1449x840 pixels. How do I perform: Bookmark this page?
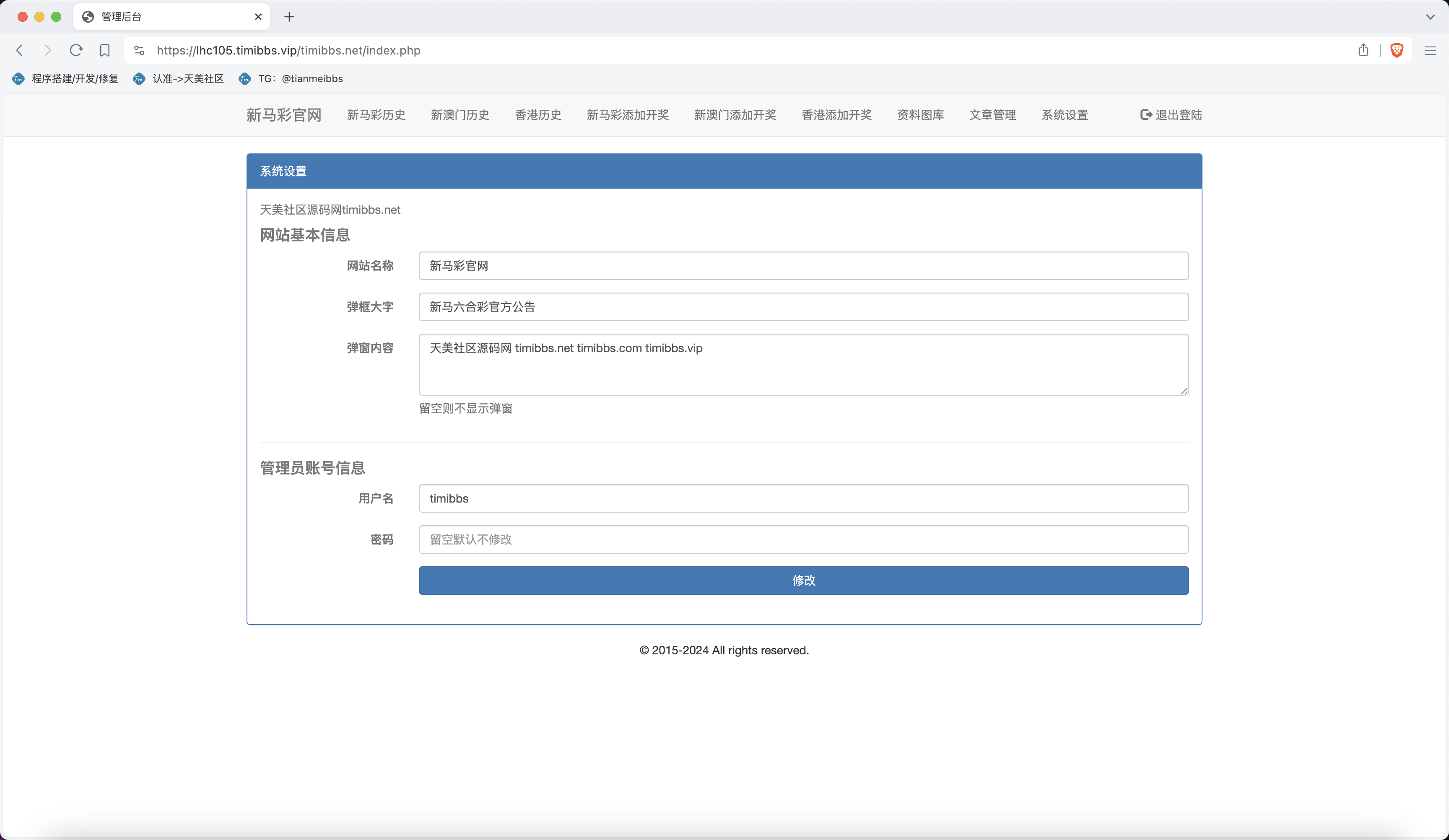tap(105, 50)
